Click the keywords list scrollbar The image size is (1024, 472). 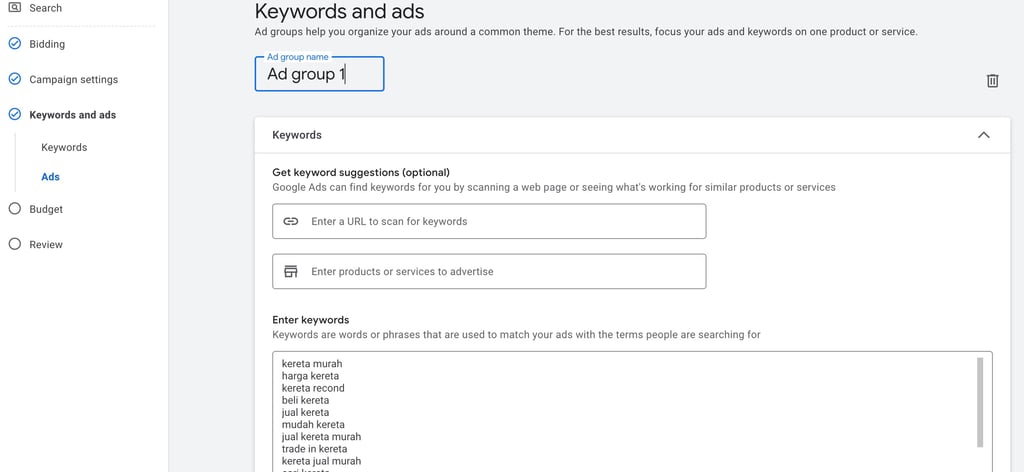(980, 400)
